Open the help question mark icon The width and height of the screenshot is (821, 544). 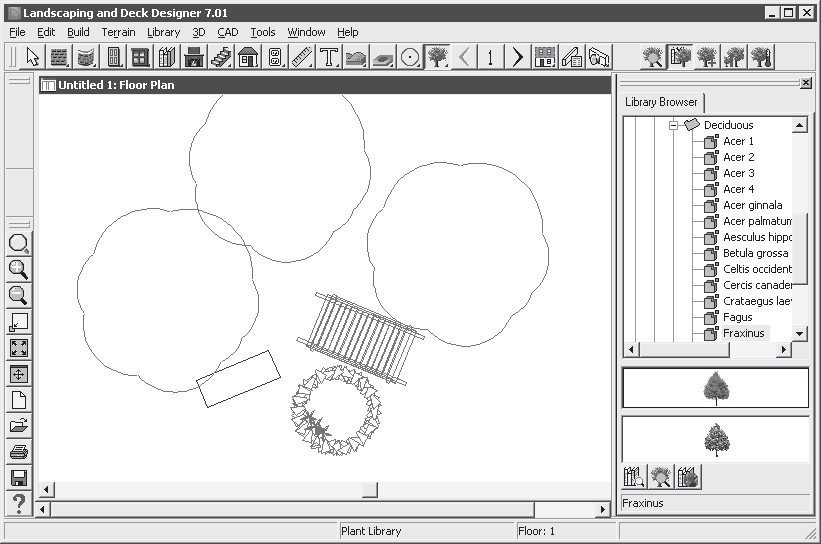point(18,504)
